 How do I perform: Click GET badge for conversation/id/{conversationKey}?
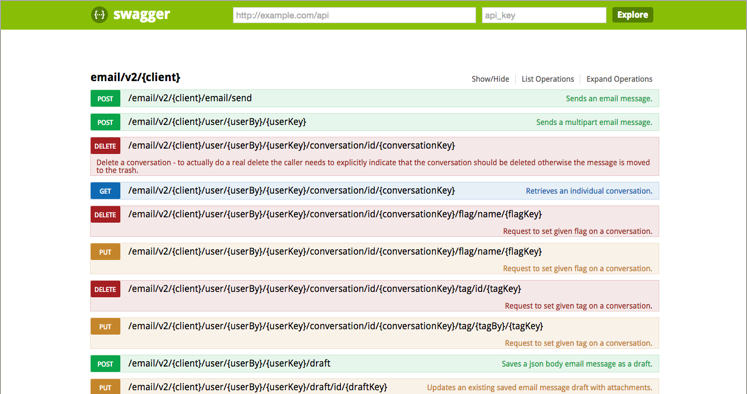point(105,191)
